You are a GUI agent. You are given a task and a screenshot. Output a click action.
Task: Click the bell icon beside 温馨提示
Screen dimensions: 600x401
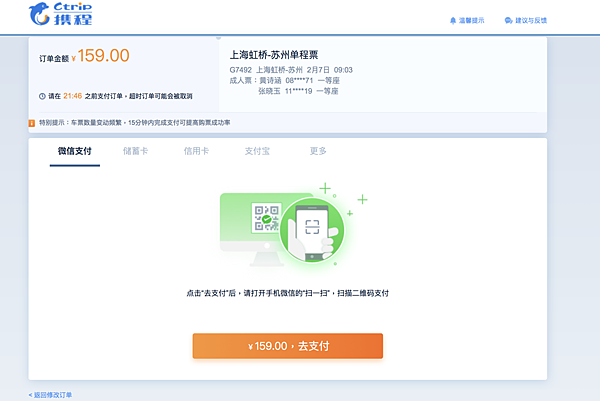453,20
